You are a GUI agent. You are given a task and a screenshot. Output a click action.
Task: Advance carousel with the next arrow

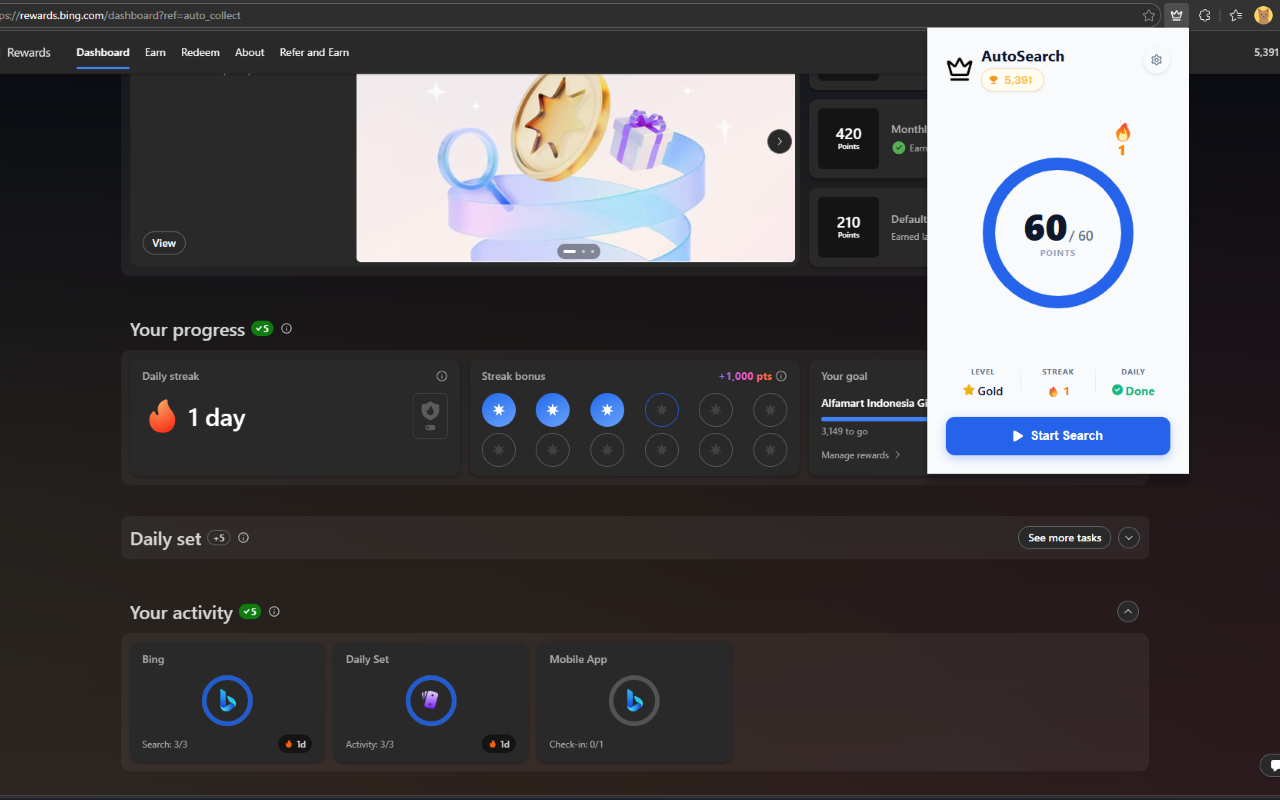tap(779, 141)
